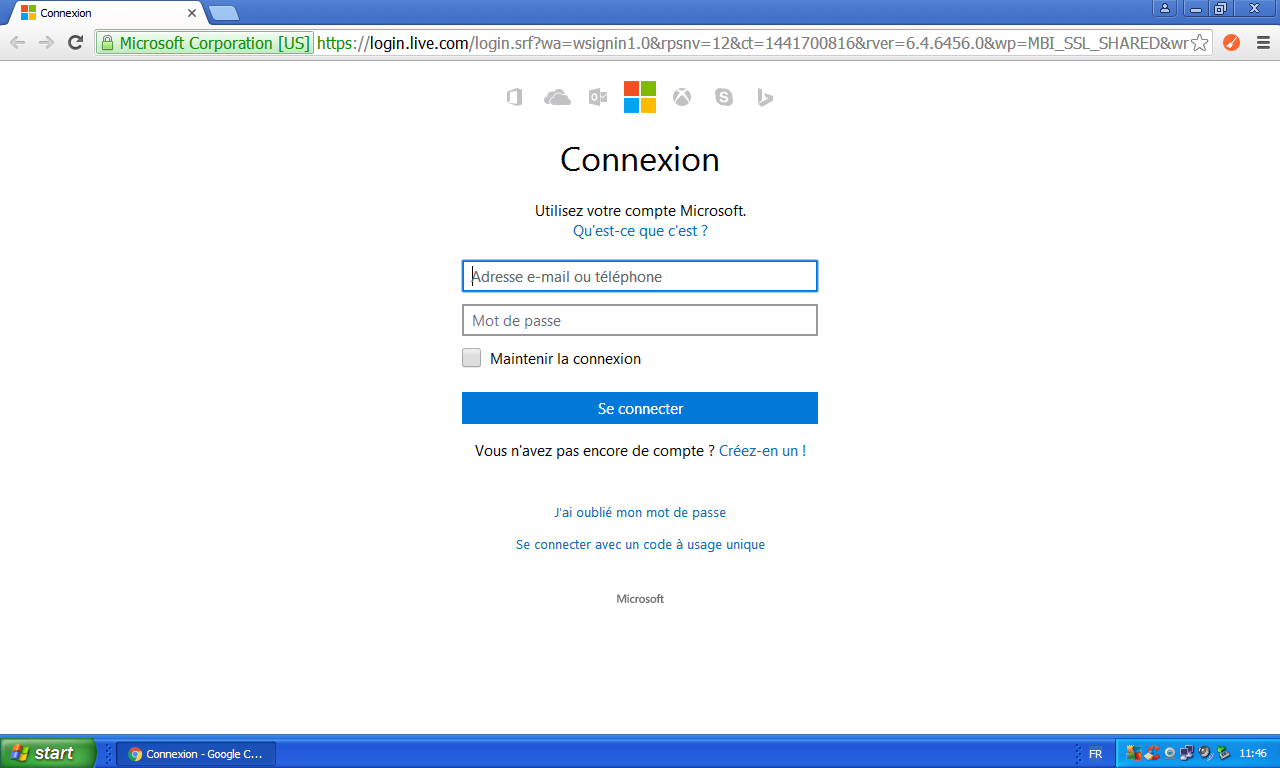Click the speaker volume tray icon
This screenshot has height=768, width=1280.
[1205, 753]
